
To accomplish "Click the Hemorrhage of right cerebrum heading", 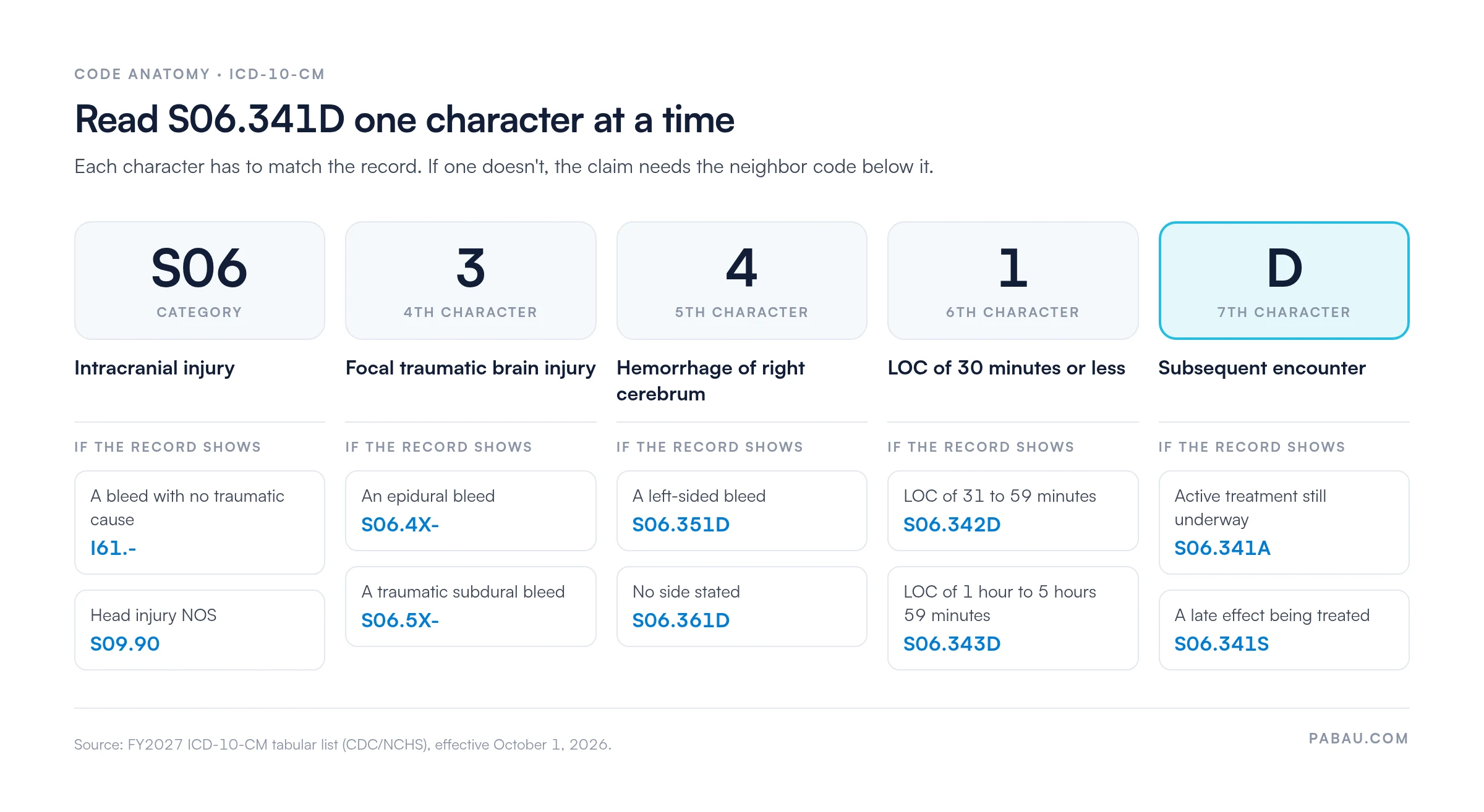I will (710, 381).
